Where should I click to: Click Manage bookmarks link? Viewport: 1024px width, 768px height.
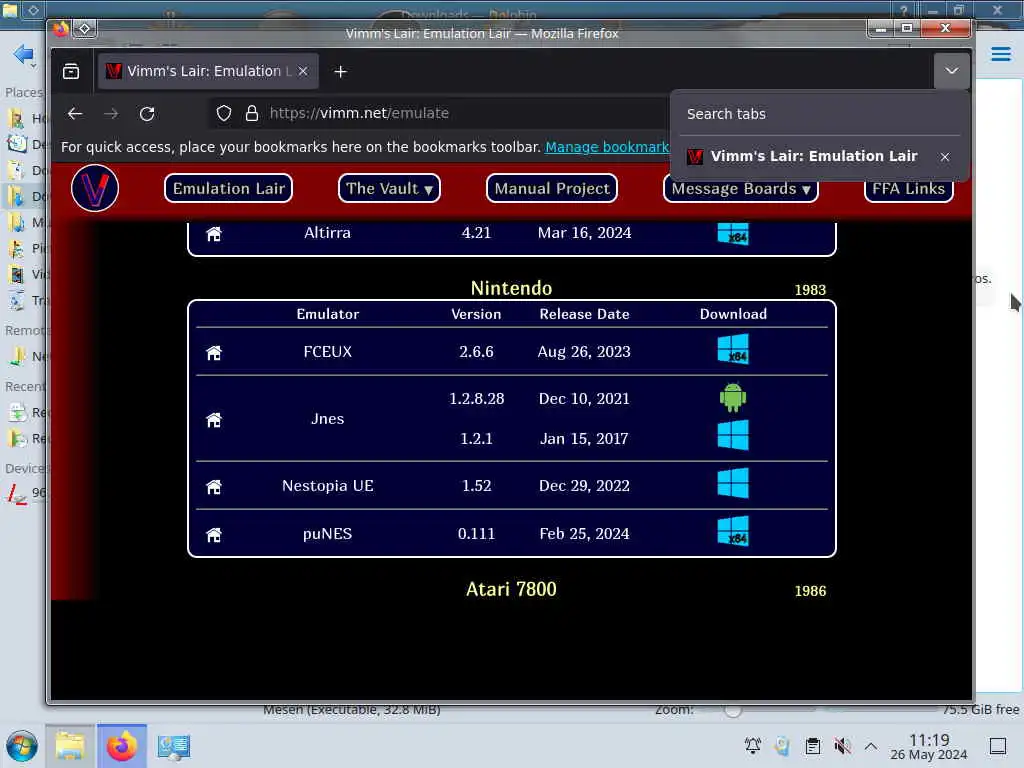pyautogui.click(x=607, y=147)
